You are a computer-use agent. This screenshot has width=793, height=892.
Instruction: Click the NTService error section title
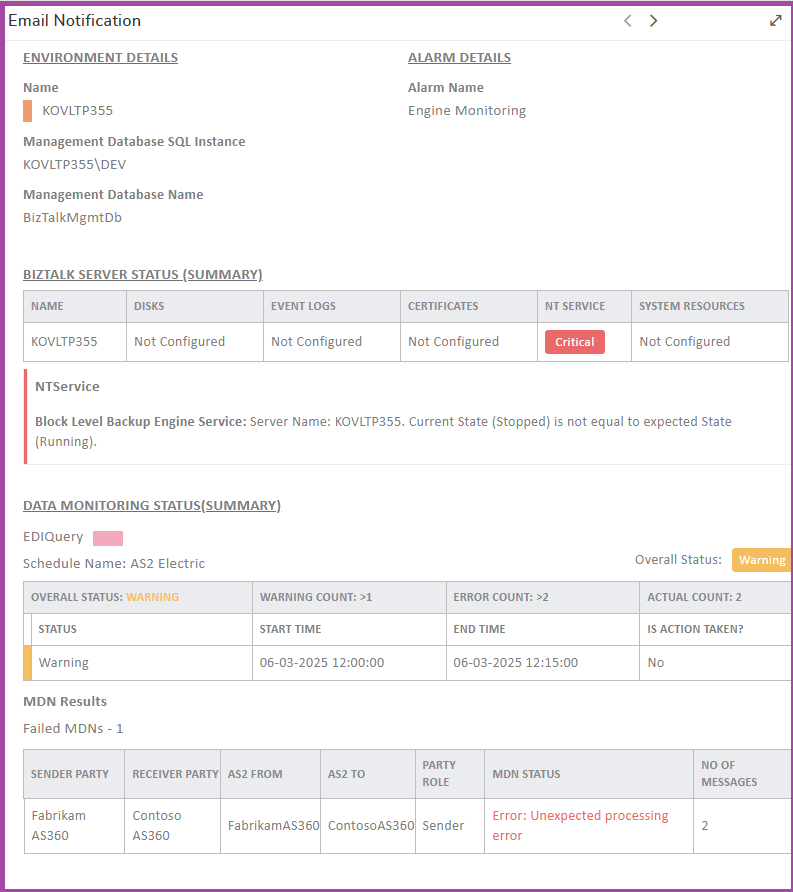click(x=67, y=386)
